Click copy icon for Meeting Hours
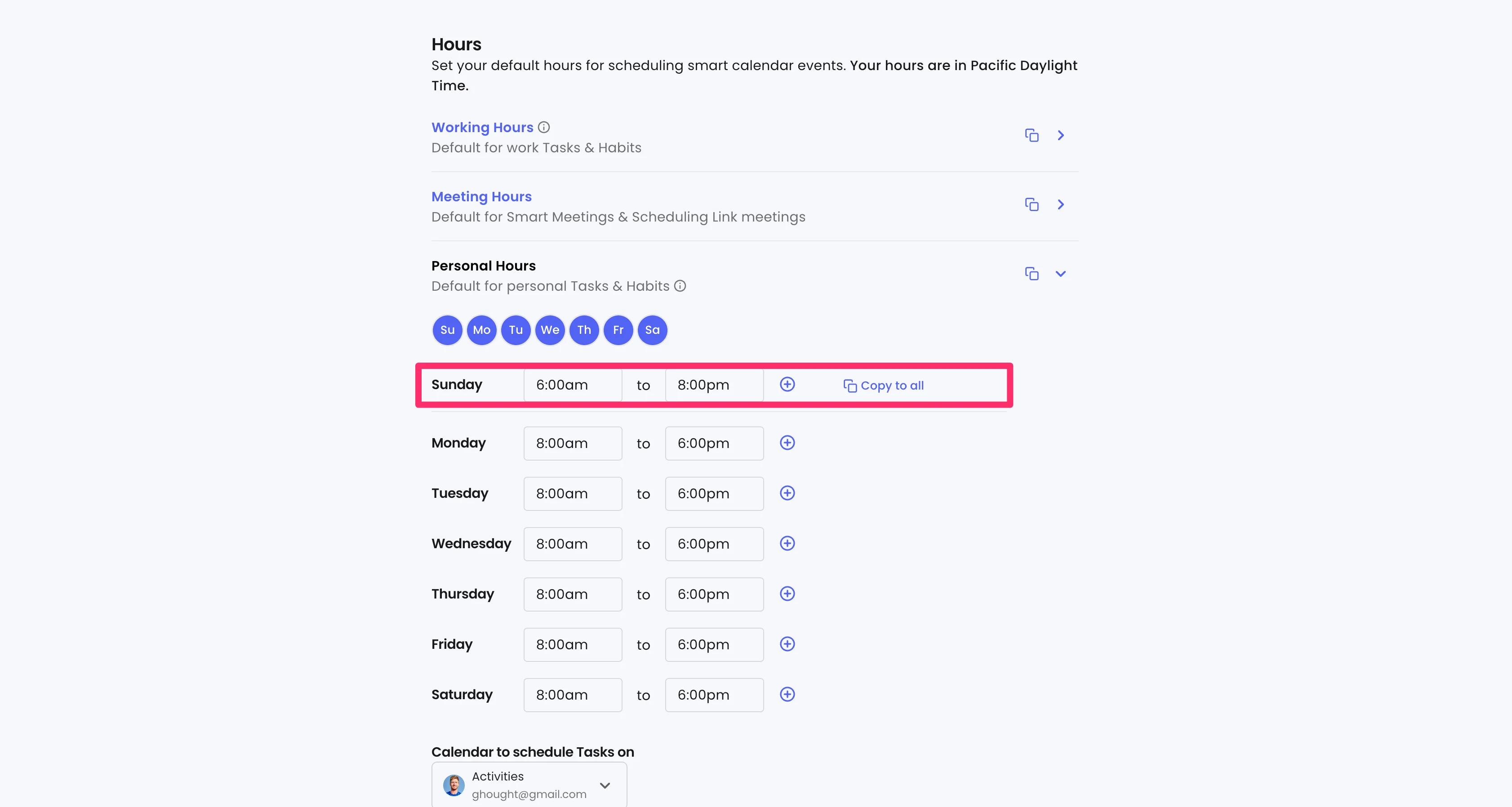Image resolution: width=1512 pixels, height=807 pixels. point(1031,205)
